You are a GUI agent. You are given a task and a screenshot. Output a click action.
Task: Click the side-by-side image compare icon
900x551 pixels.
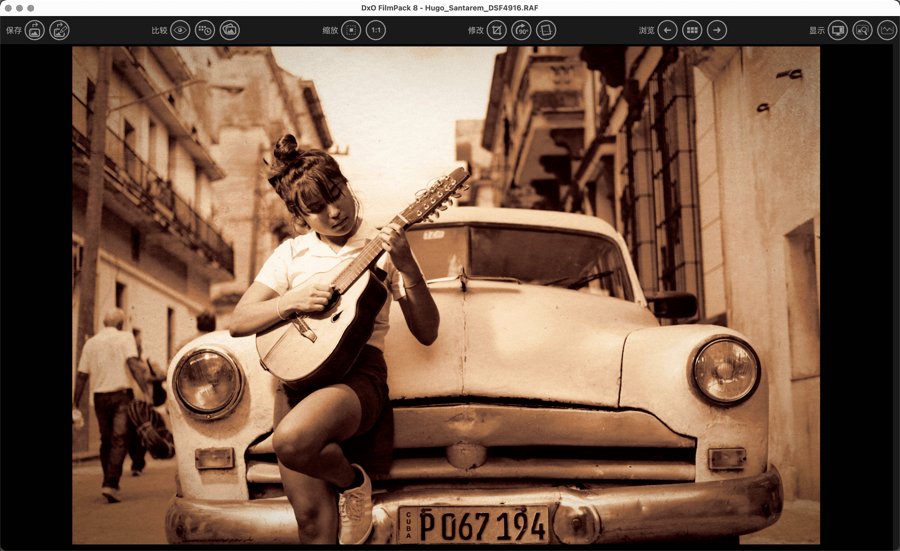point(230,31)
